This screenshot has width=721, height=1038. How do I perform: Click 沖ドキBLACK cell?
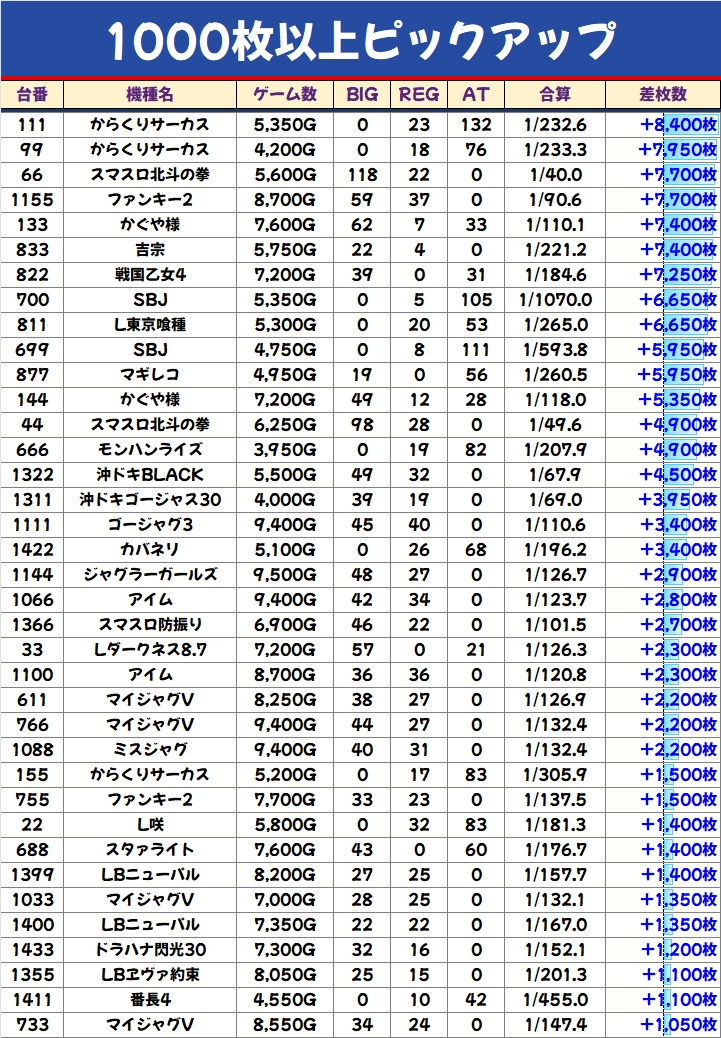click(x=150, y=475)
